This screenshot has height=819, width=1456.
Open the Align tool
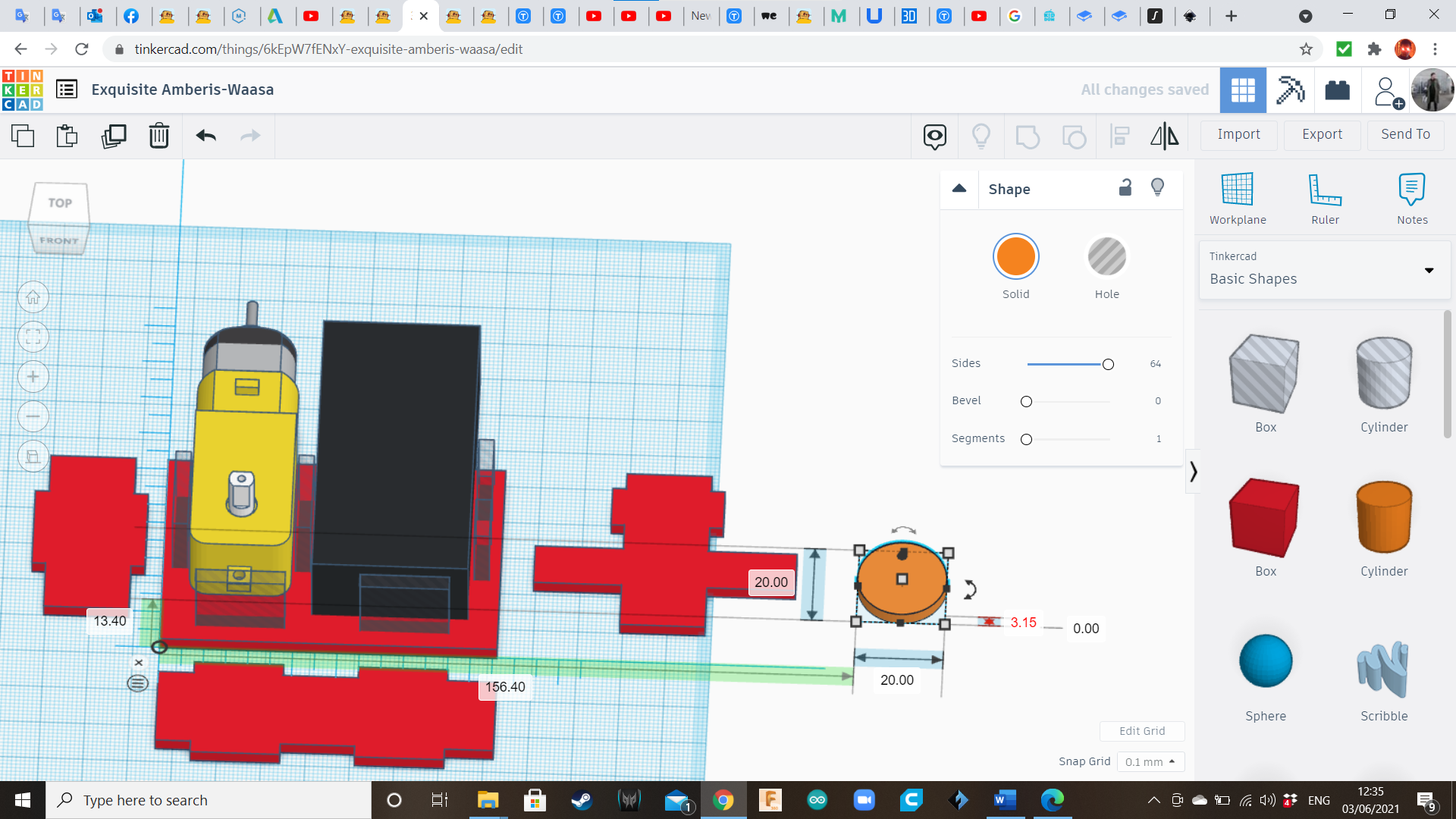pos(1120,136)
